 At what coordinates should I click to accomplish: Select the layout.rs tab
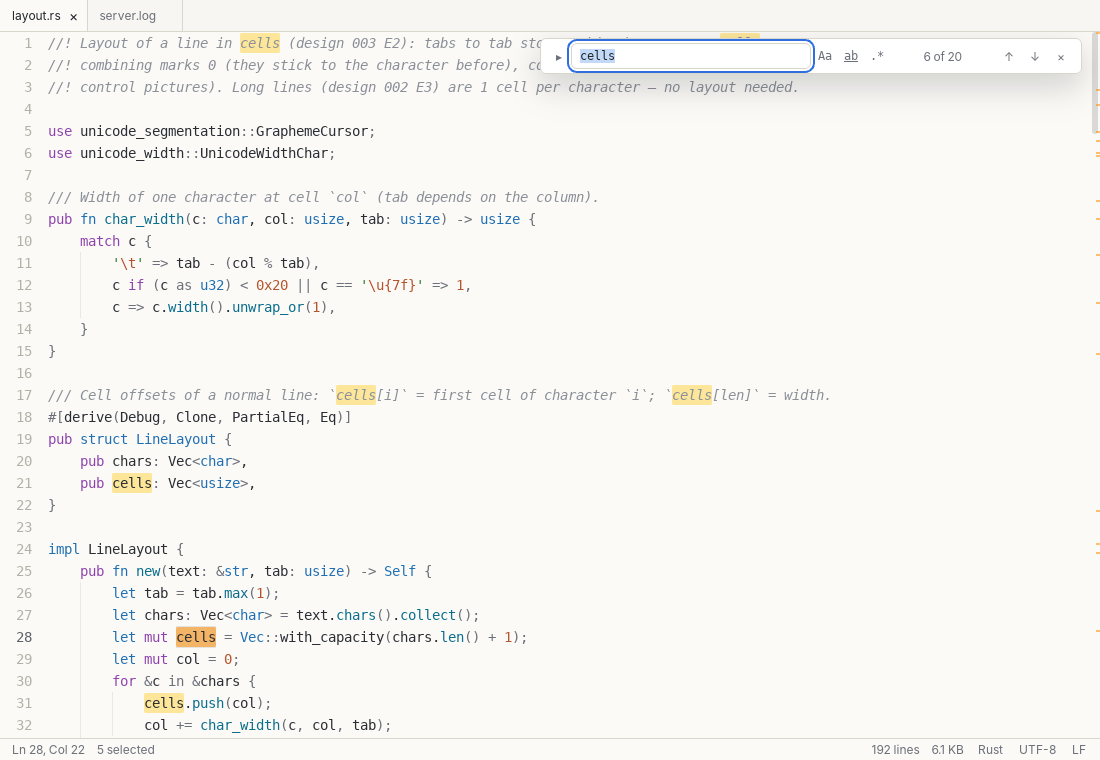click(x=36, y=15)
